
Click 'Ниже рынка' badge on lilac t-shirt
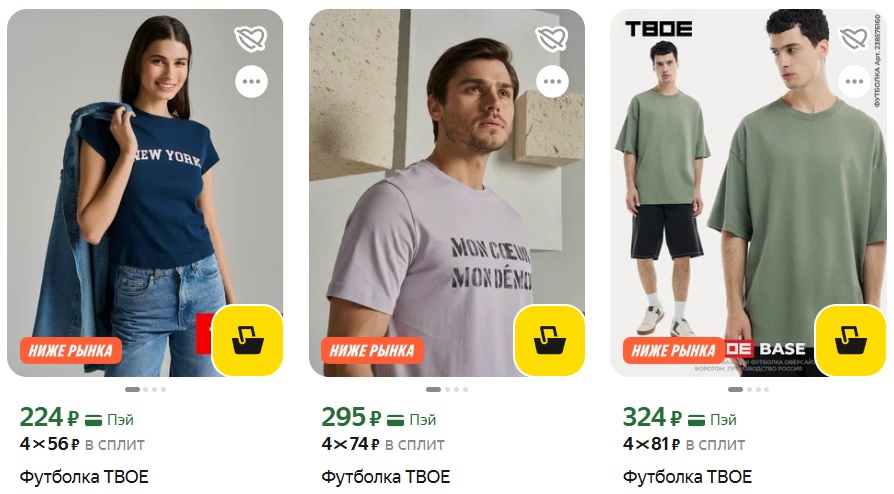[x=372, y=350]
